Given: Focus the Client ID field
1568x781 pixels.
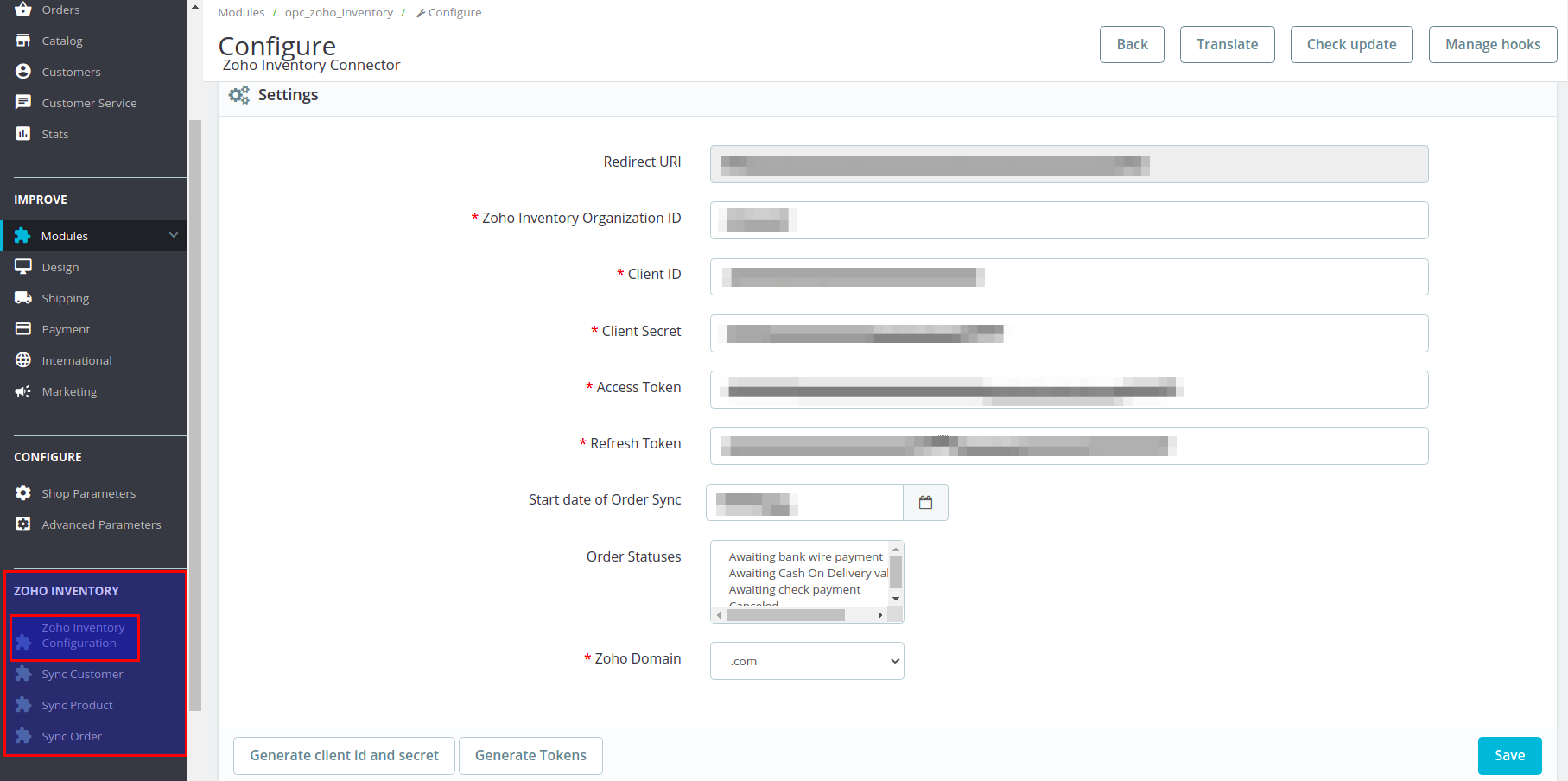Looking at the screenshot, I should coord(1069,276).
